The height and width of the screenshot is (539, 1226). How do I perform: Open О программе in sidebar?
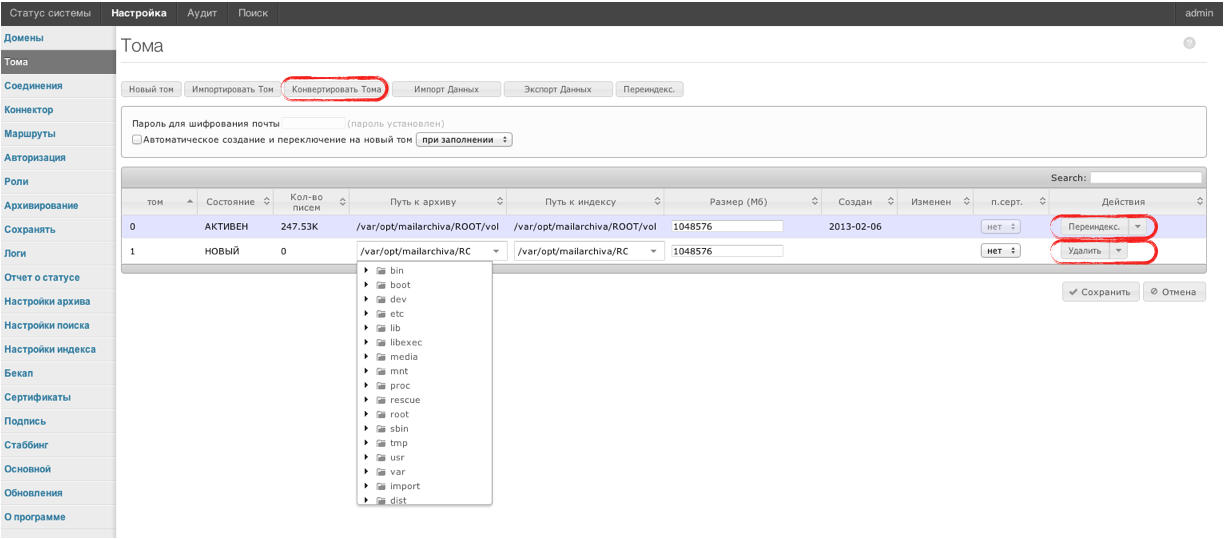[57, 517]
